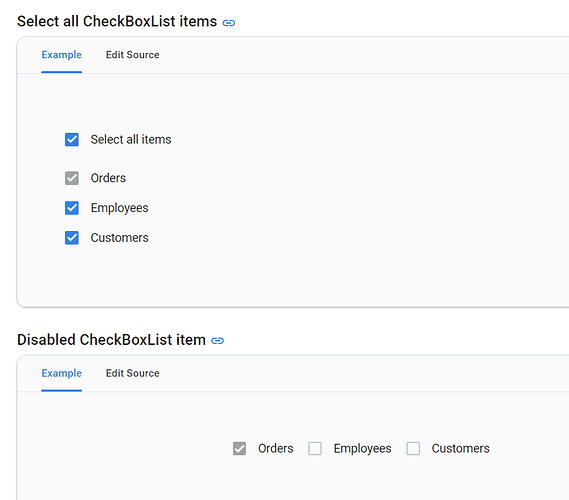Click anchor link icon beside Disabled CheckBoxList item
Image resolution: width=569 pixels, height=500 pixels.
coord(217,341)
